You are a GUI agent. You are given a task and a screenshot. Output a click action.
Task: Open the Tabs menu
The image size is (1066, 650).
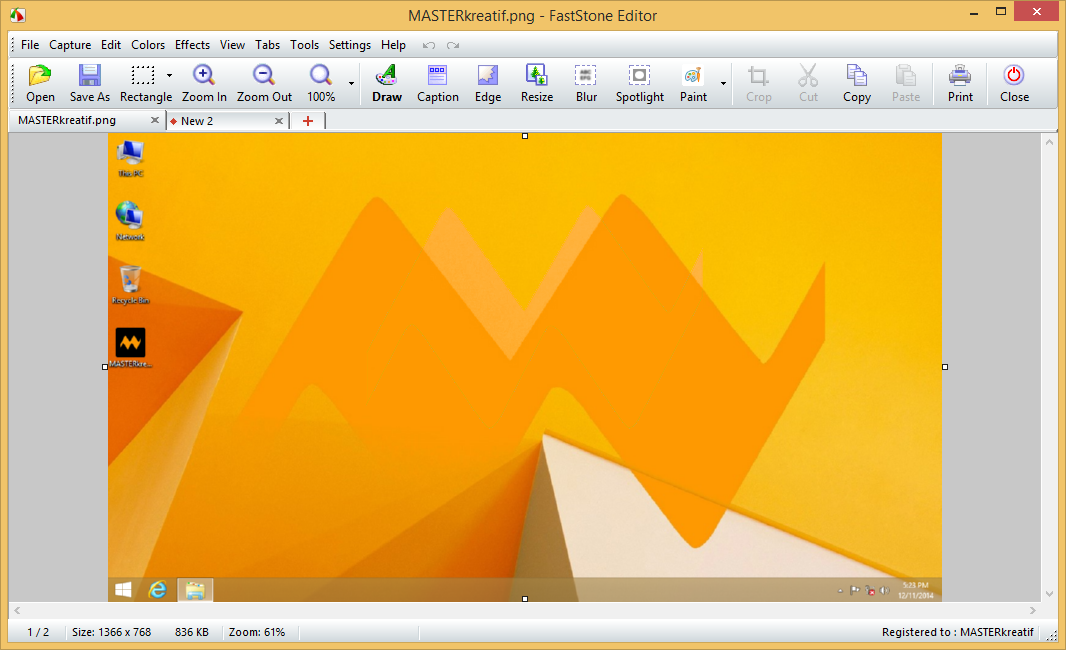267,45
